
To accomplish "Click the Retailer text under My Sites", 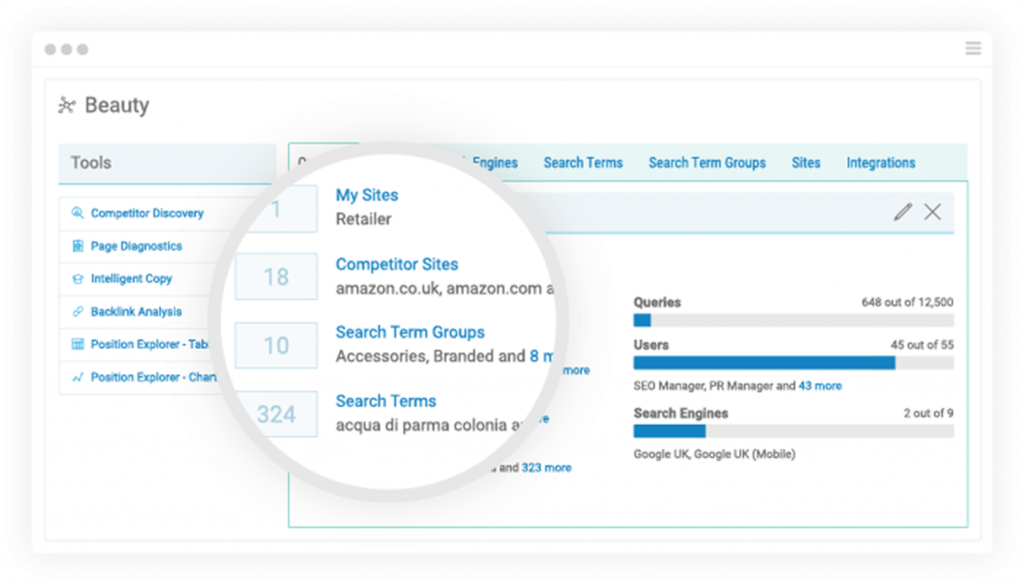I will (x=364, y=219).
